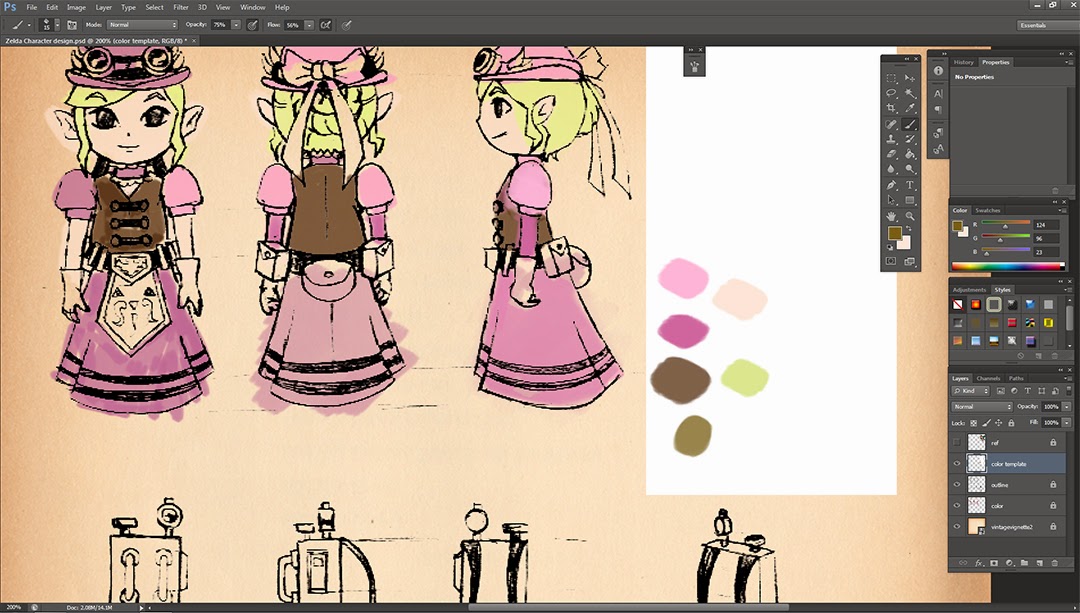Screen dimensions: 1080x613
Task: Switch to the Swatches tab
Action: 987,210
